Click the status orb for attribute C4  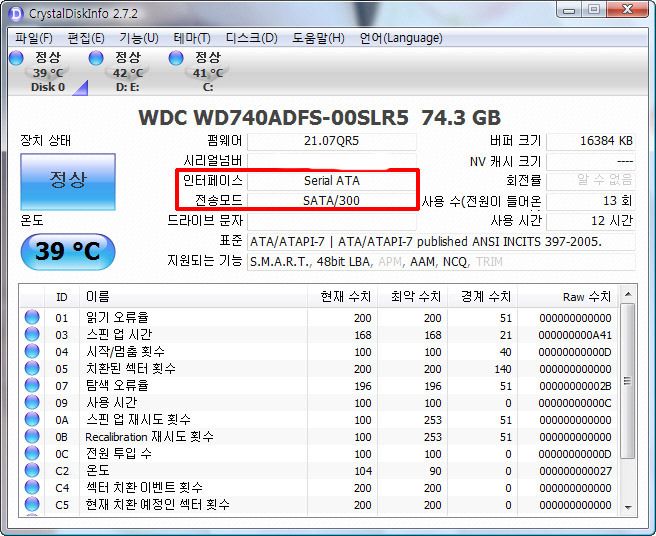pyautogui.click(x=32, y=487)
